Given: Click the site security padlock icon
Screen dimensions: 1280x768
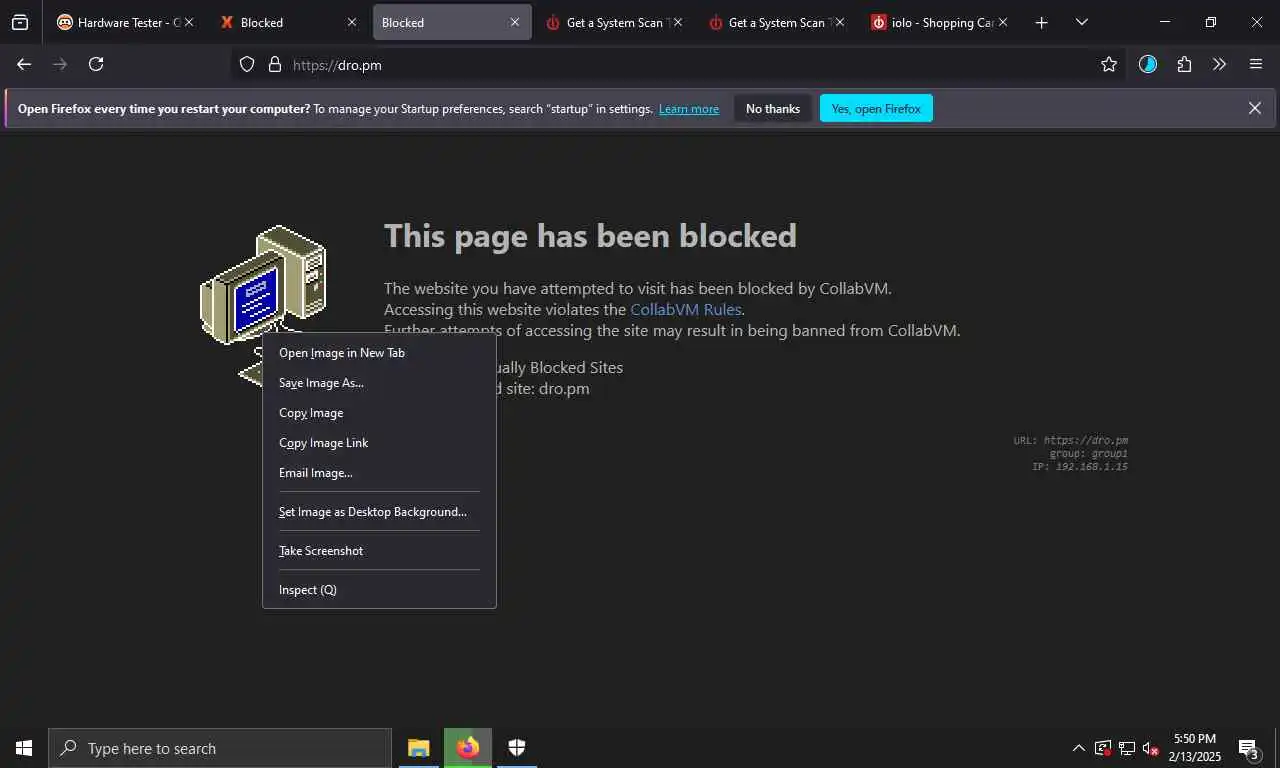Looking at the screenshot, I should coord(275,65).
